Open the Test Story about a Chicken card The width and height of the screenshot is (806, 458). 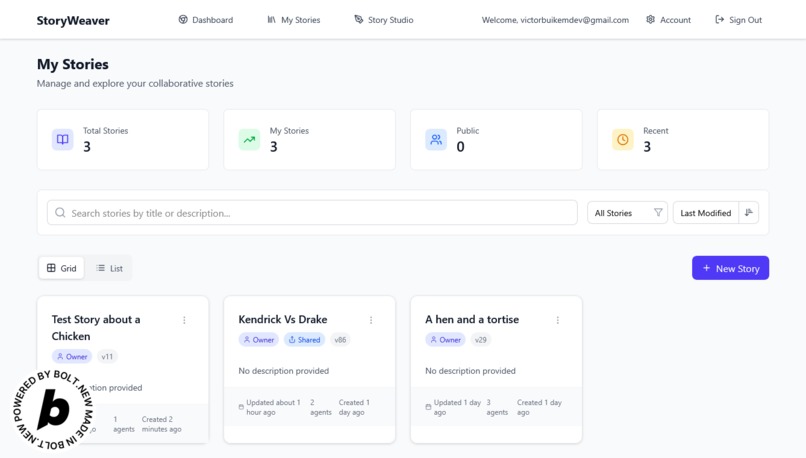[96, 327]
